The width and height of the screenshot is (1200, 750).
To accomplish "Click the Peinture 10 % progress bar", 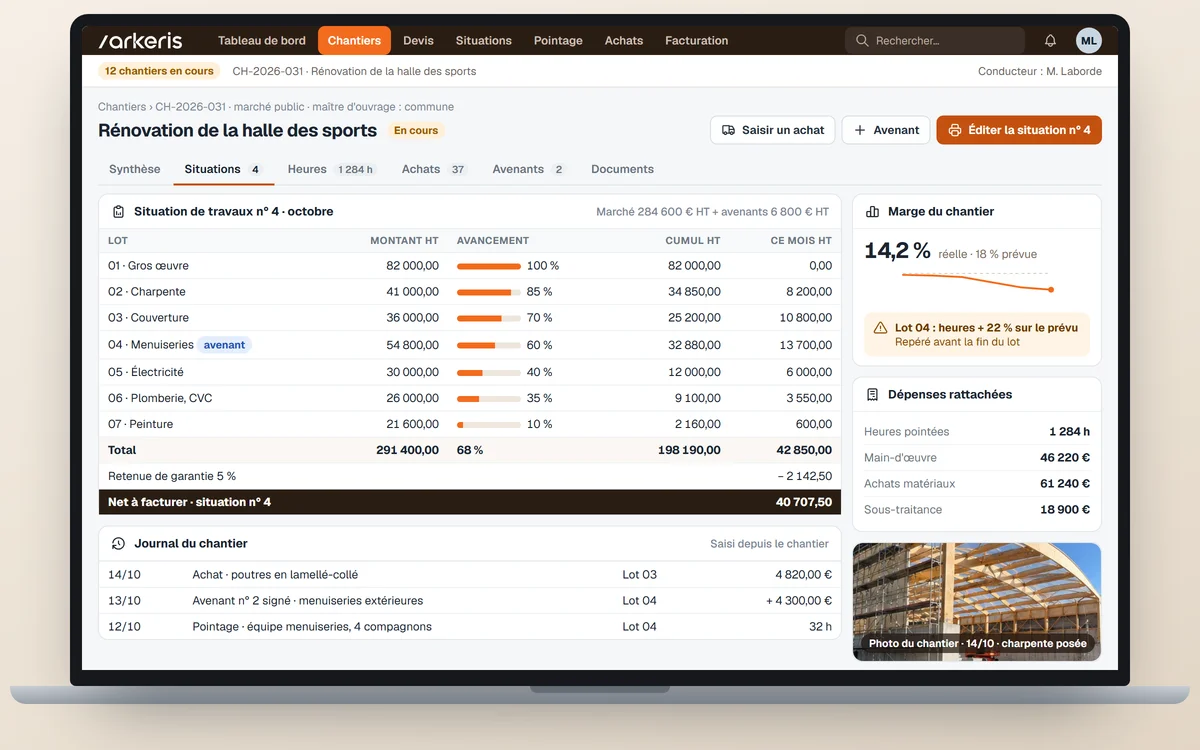I will (x=489, y=425).
